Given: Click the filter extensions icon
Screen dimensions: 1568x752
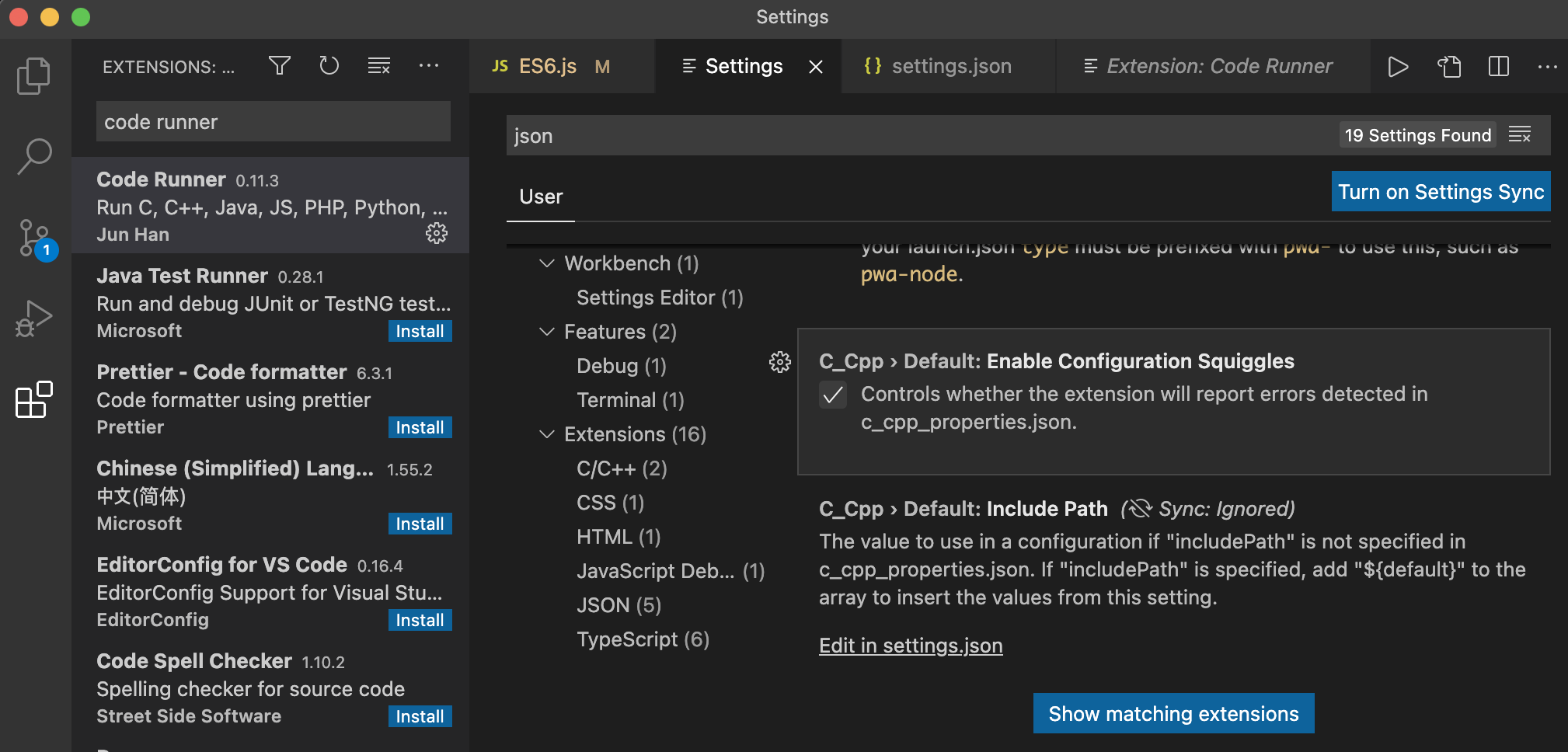Looking at the screenshot, I should pyautogui.click(x=280, y=66).
